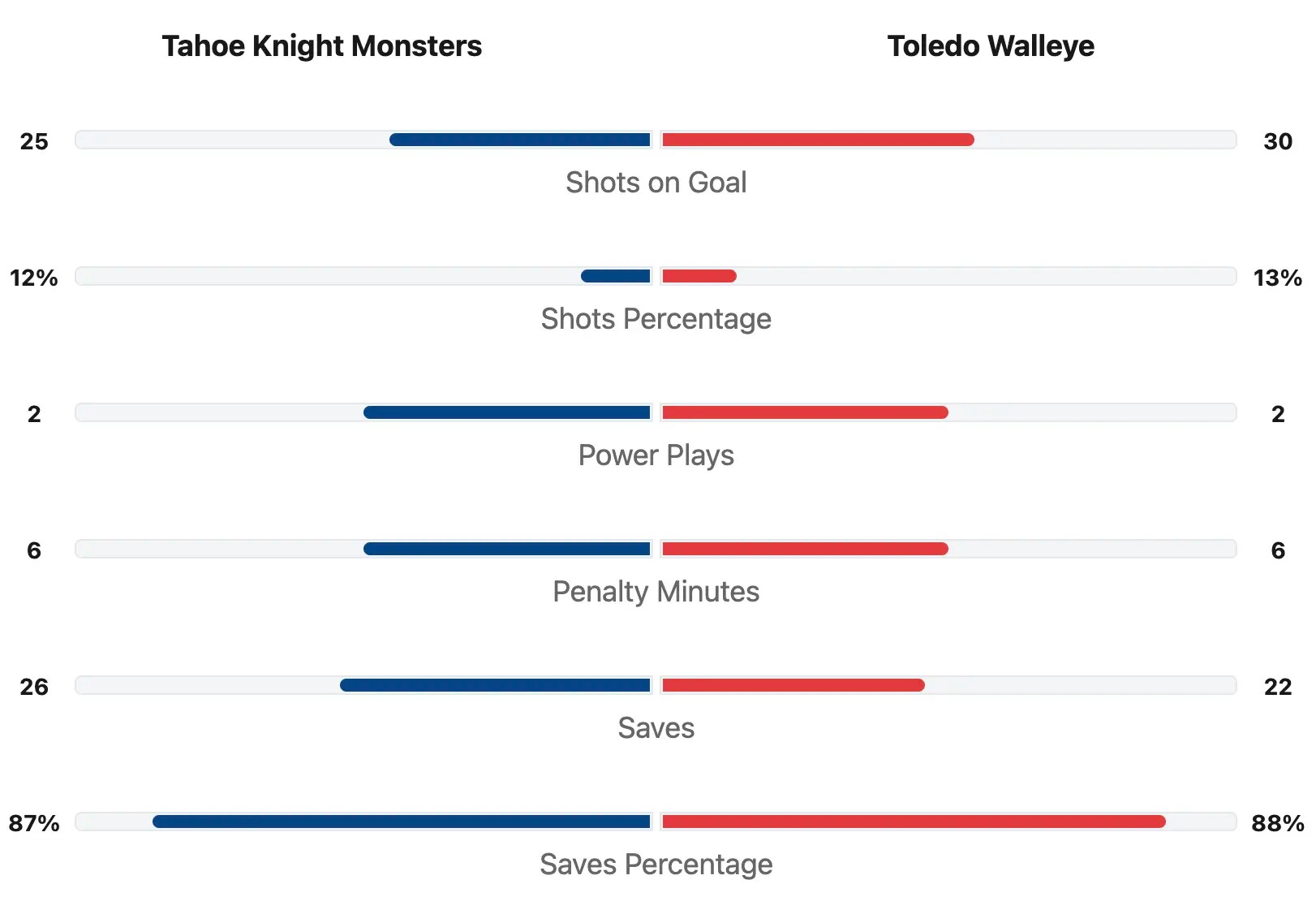Click the blue Saves Percentage bar

coord(402,822)
